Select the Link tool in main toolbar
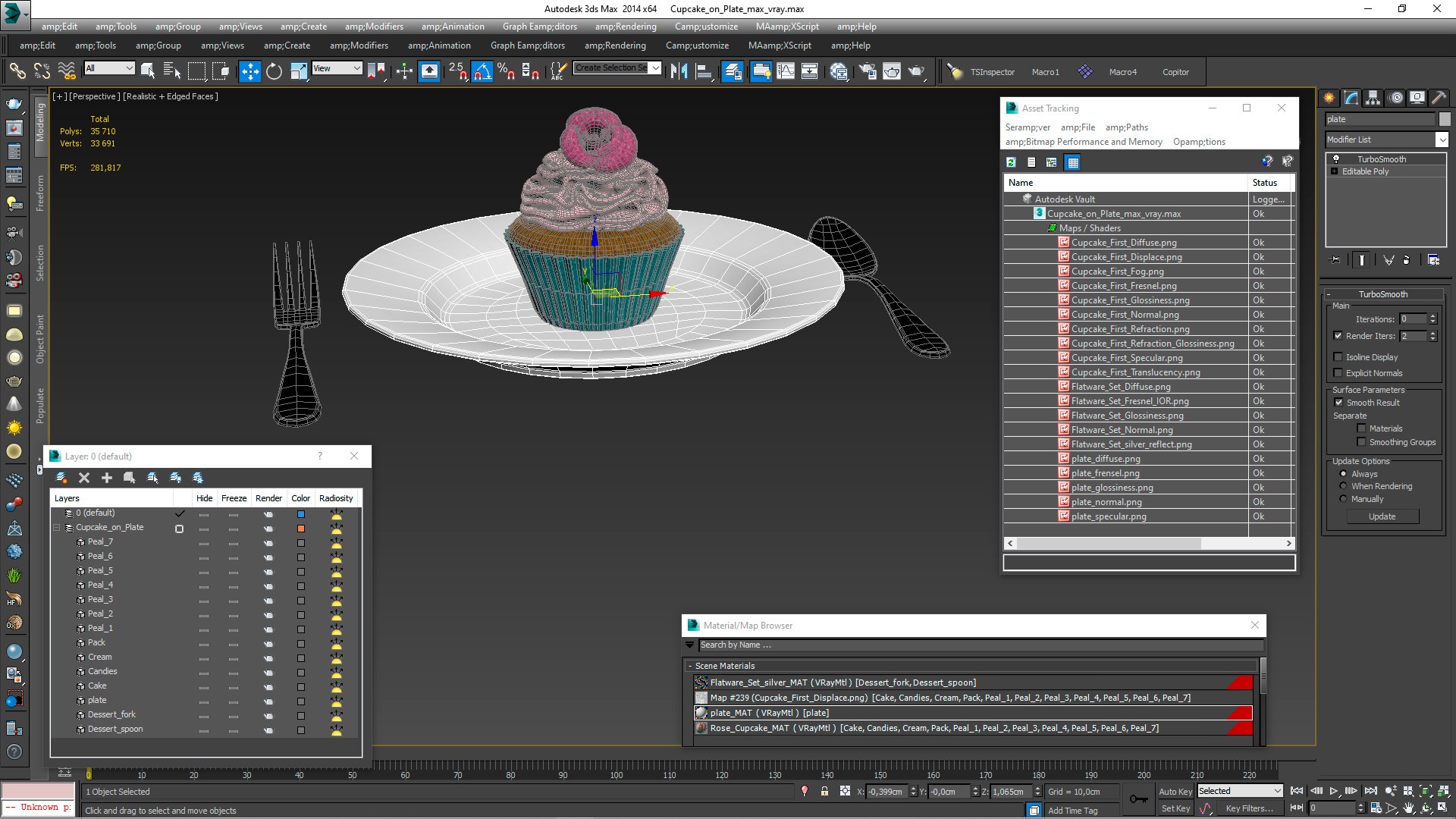Image resolution: width=1456 pixels, height=819 pixels. click(17, 71)
